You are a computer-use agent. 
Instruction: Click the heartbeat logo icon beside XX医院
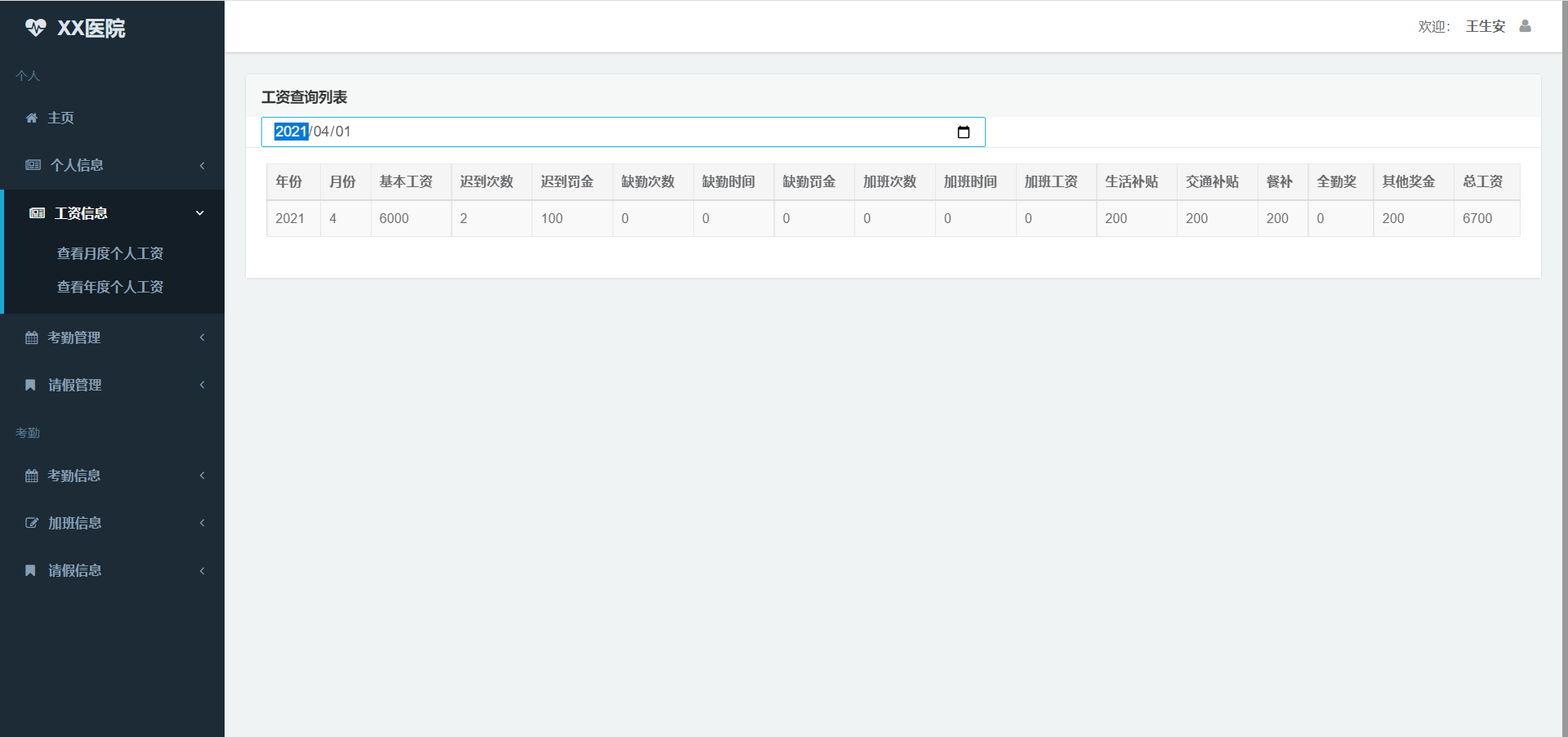(x=35, y=28)
